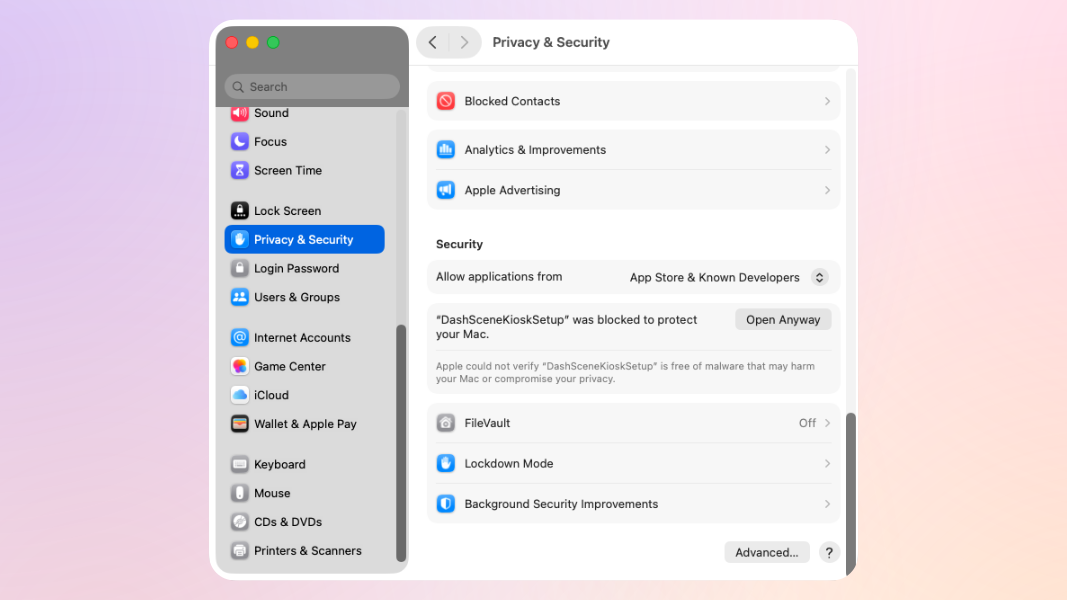Image resolution: width=1067 pixels, height=600 pixels.
Task: Open Lock Screen settings pane
Action: pyautogui.click(x=304, y=211)
